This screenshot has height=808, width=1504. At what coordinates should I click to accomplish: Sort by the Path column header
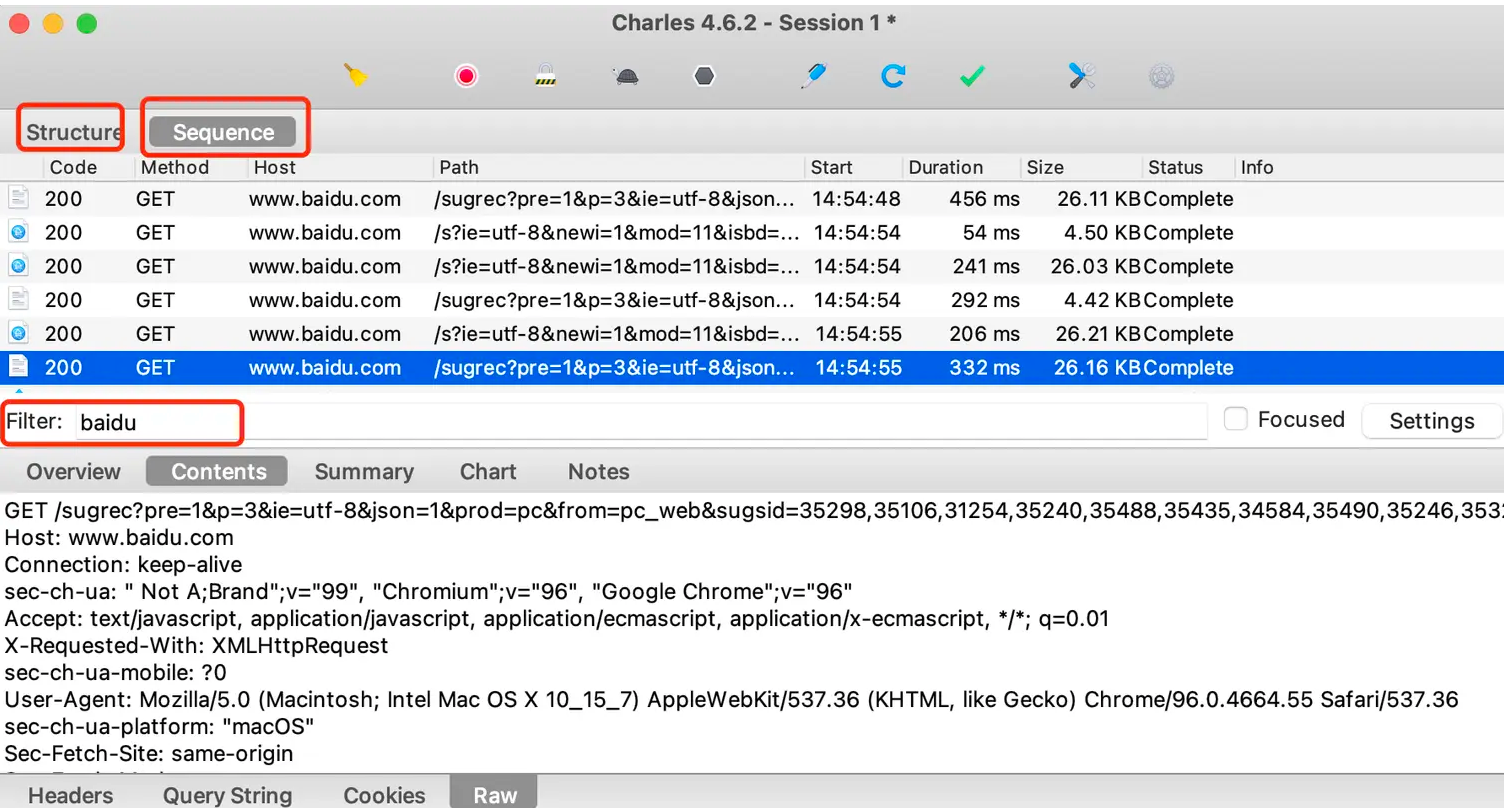pos(459,167)
